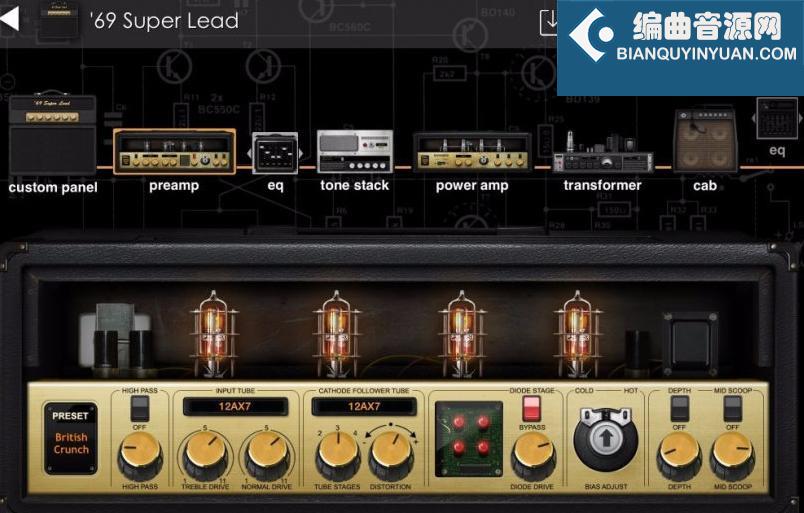Click the 'custom panel' label
Image resolution: width=804 pixels, height=513 pixels.
53,187
